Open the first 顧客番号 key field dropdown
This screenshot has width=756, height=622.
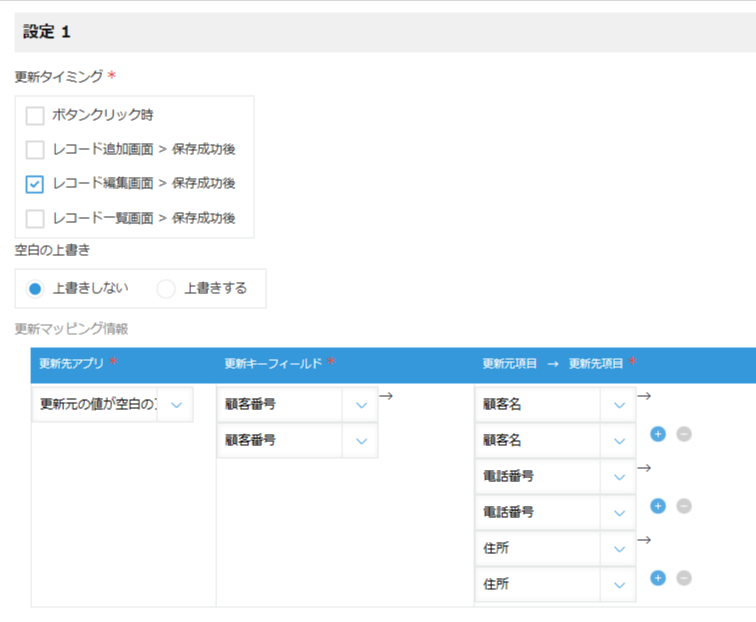click(x=297, y=404)
